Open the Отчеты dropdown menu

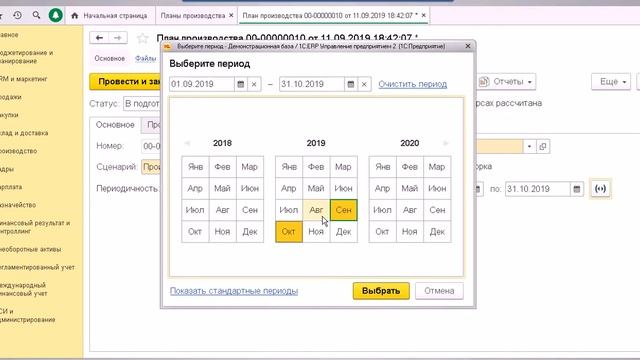pos(506,82)
